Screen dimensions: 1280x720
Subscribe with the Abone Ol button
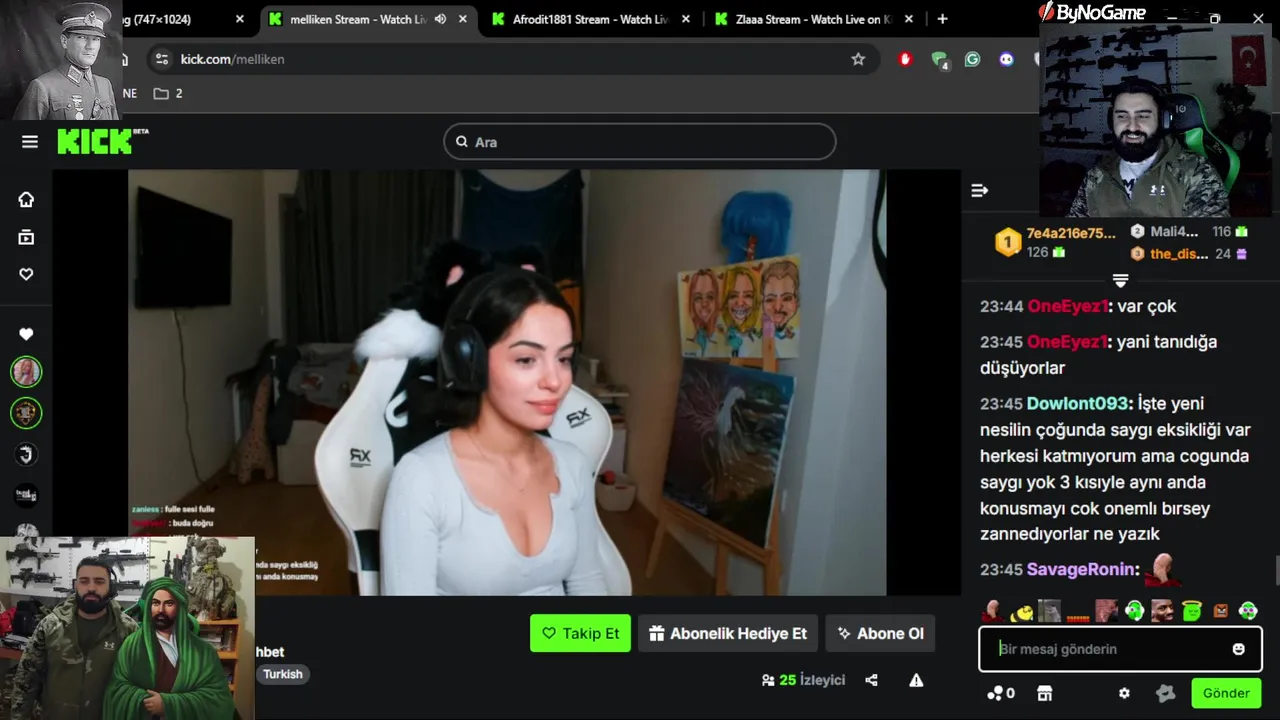click(880, 633)
